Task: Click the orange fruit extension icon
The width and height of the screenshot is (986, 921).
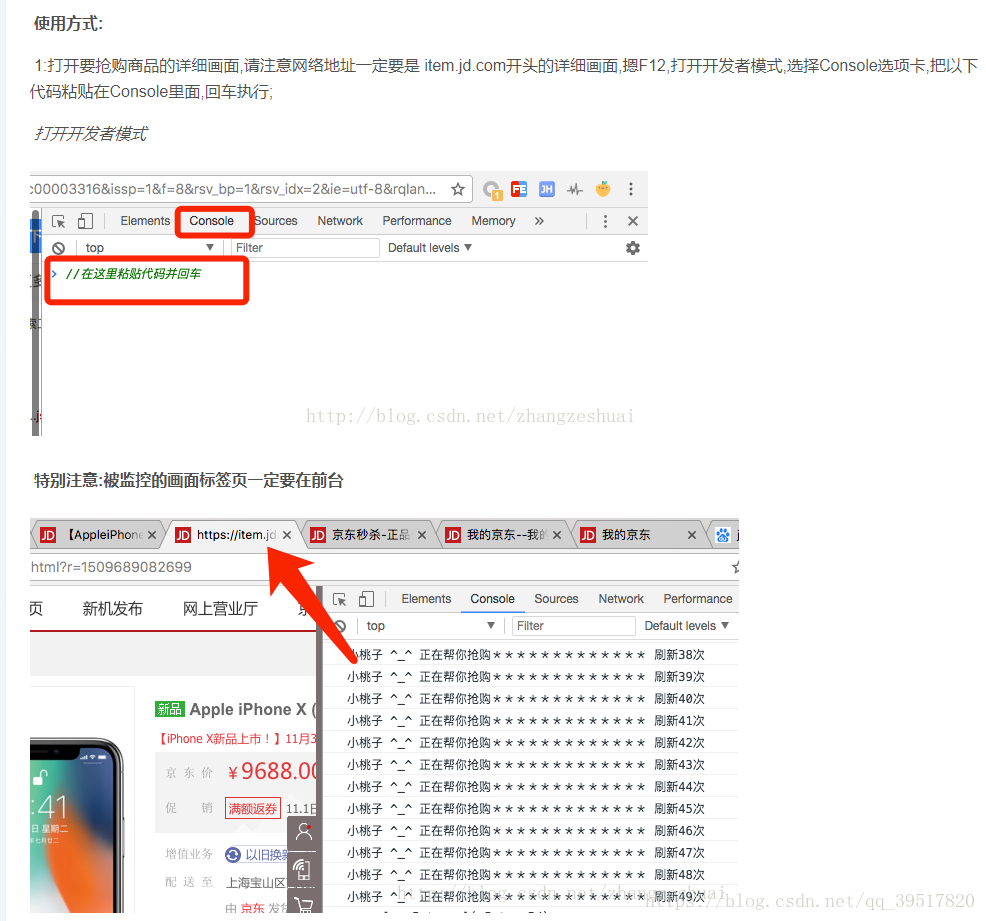Action: (603, 189)
